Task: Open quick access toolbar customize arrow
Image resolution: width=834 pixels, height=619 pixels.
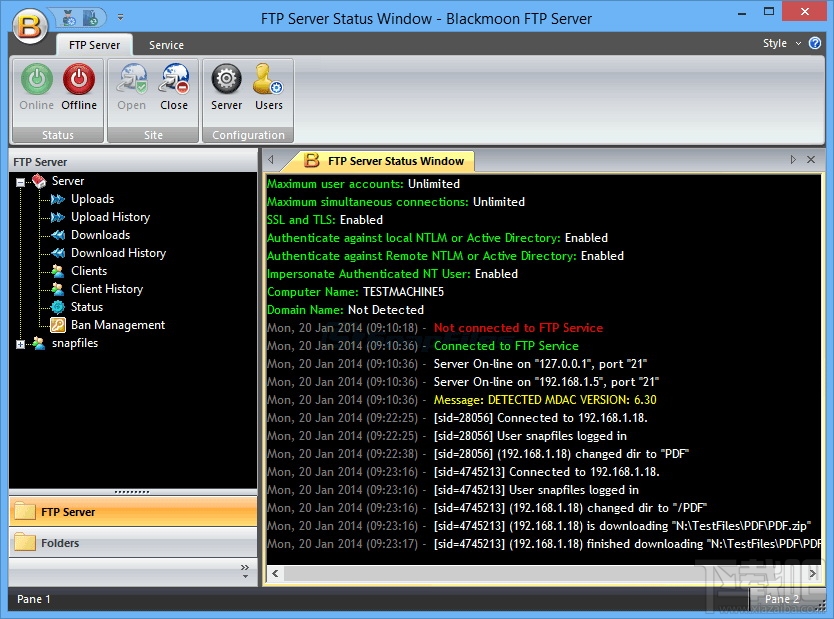Action: point(121,18)
